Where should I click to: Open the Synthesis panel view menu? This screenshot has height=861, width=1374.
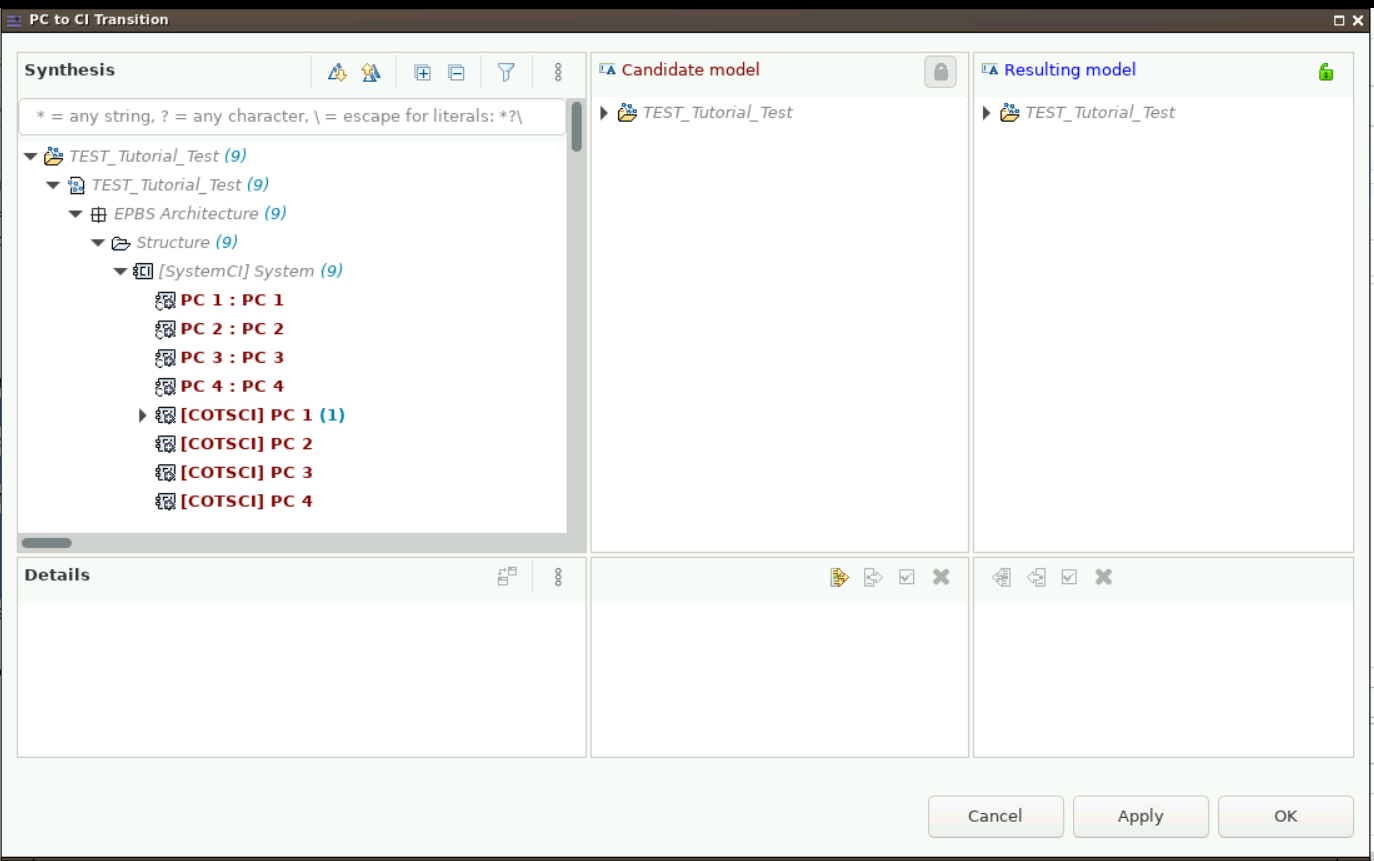pyautogui.click(x=558, y=72)
